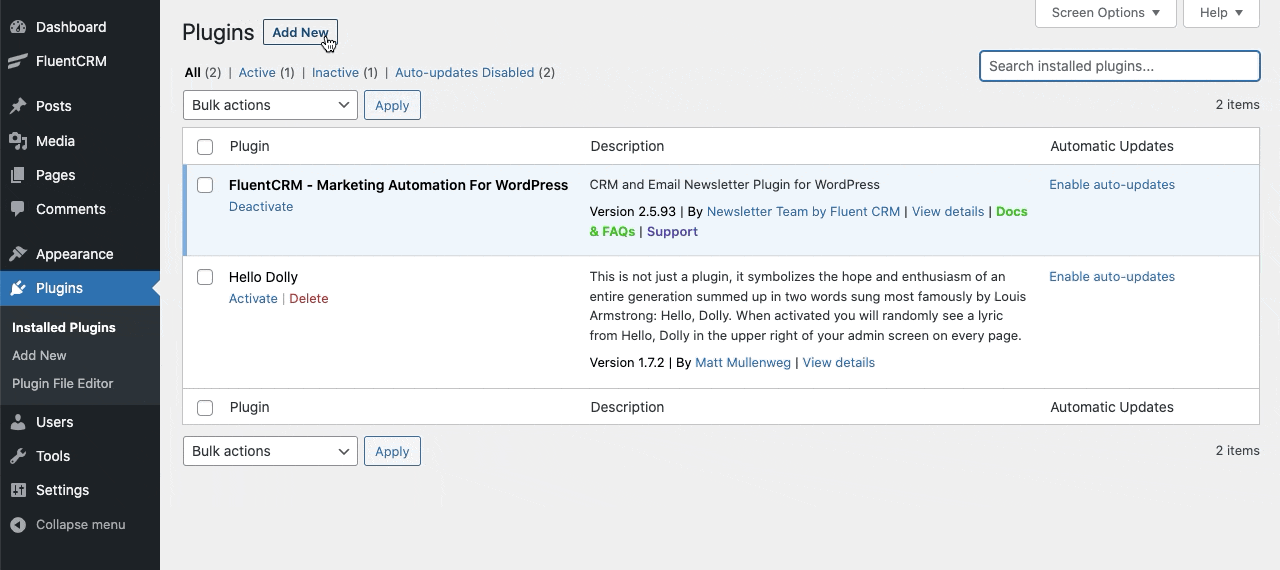
Task: Click the Dashboard gauge icon
Action: click(x=18, y=27)
